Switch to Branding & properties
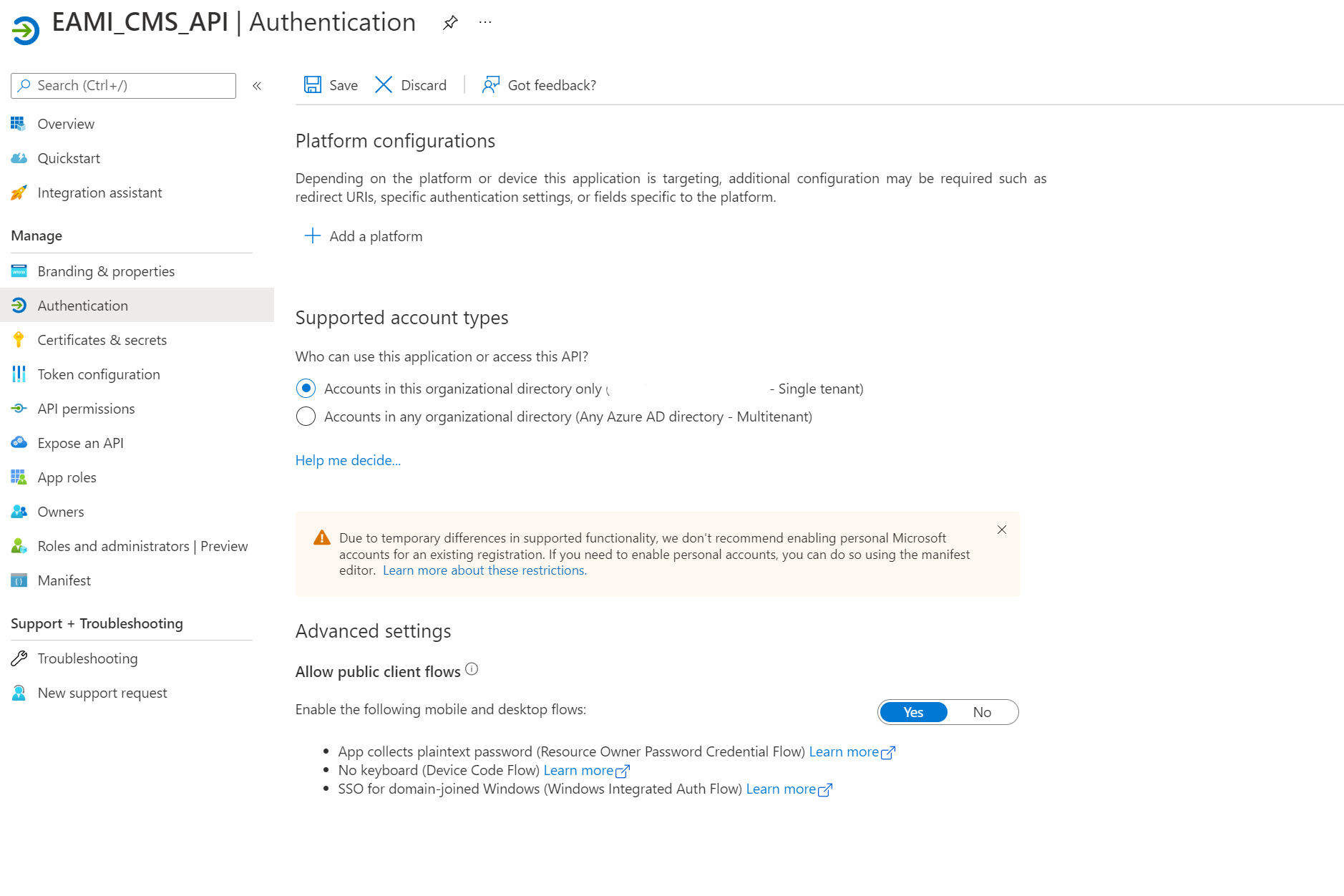The height and width of the screenshot is (896, 1344). click(x=106, y=271)
